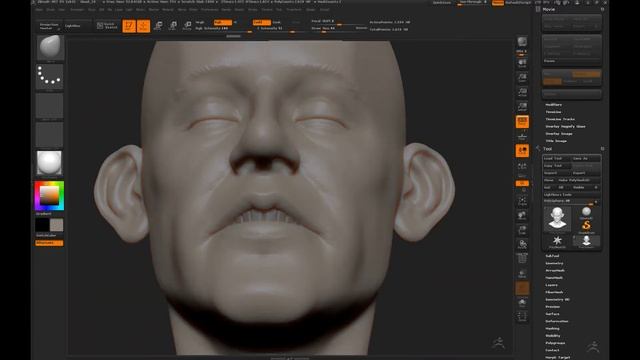
Task: Click the right shelf Move view icon
Action: tap(522, 216)
